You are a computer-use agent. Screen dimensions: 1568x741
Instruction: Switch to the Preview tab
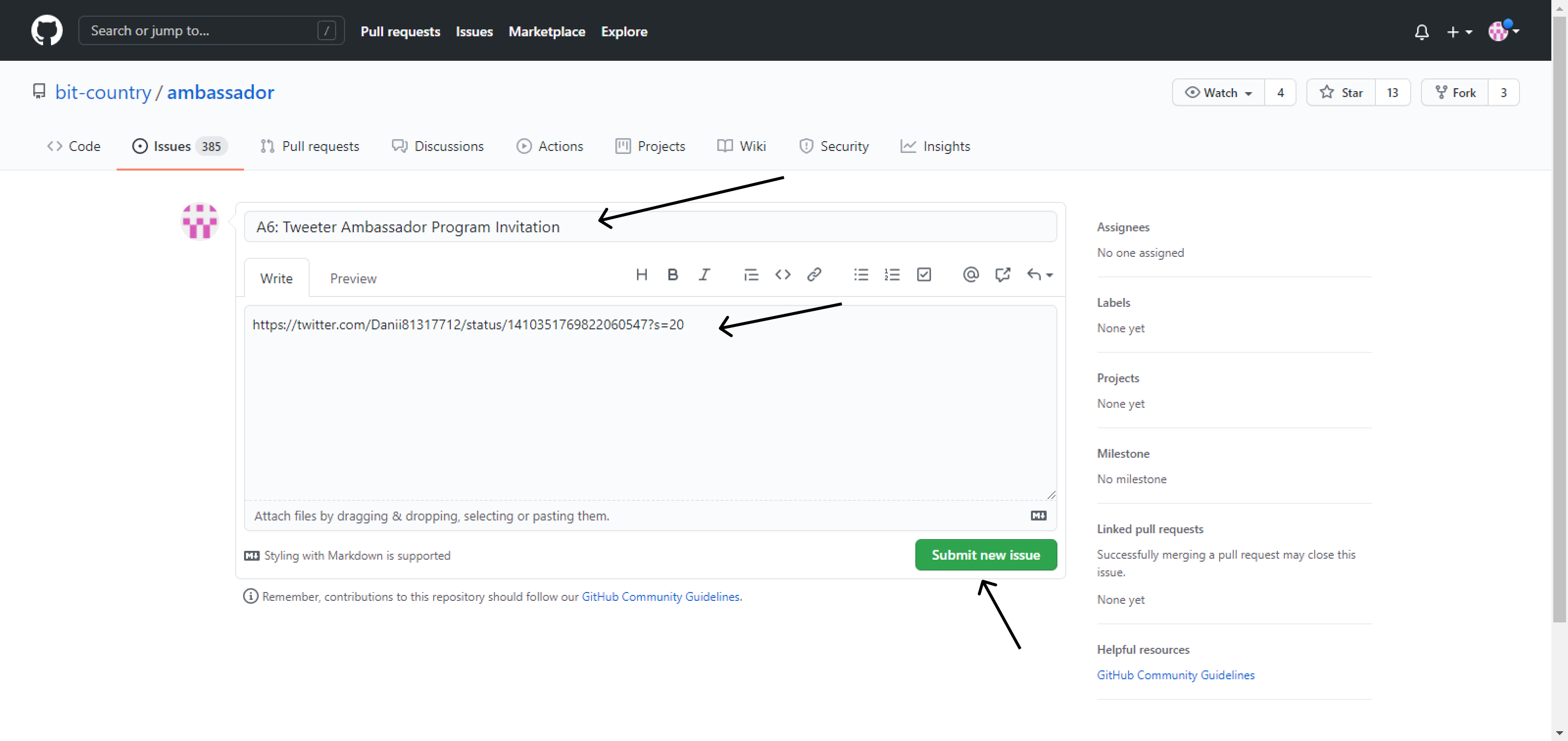point(353,278)
